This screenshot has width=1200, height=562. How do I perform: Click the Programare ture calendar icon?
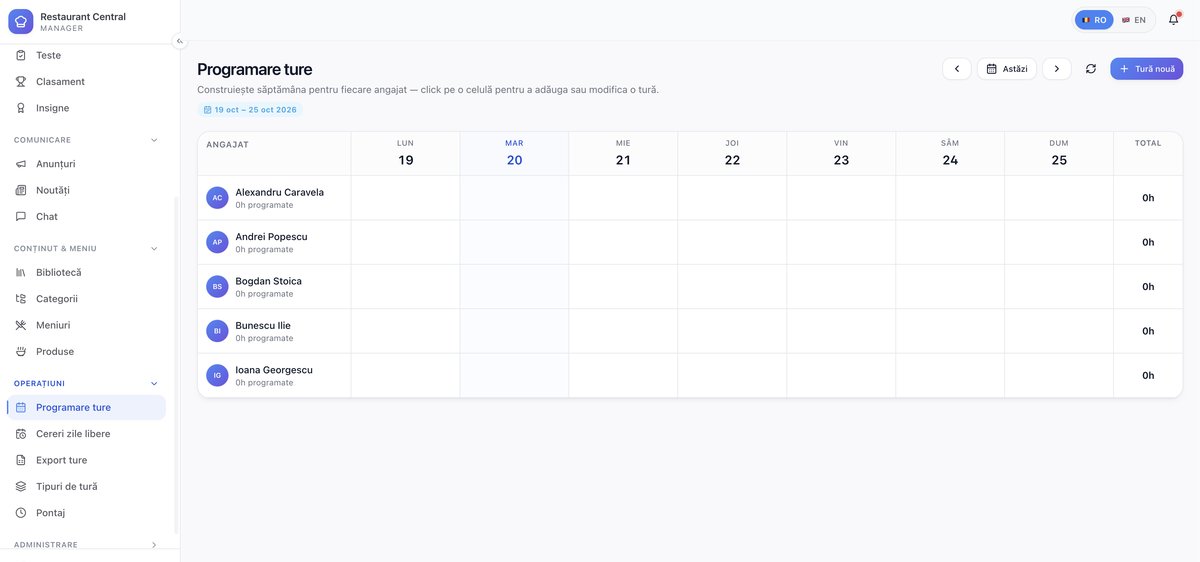click(21, 407)
